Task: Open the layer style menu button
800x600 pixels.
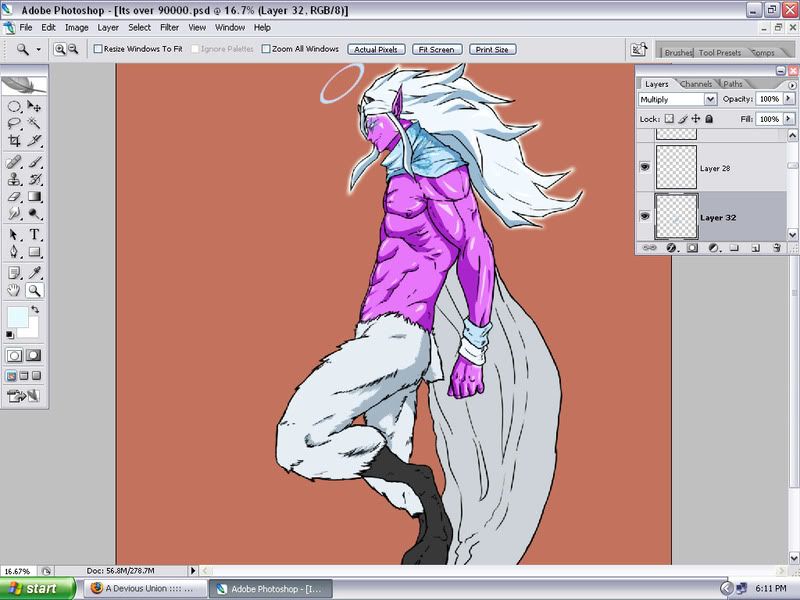Action: (x=671, y=248)
